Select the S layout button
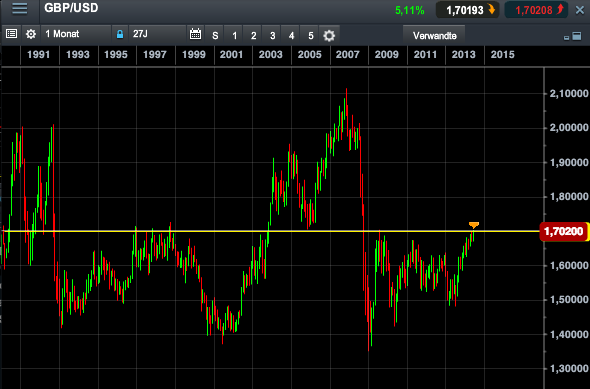The width and height of the screenshot is (590, 389). (215, 35)
